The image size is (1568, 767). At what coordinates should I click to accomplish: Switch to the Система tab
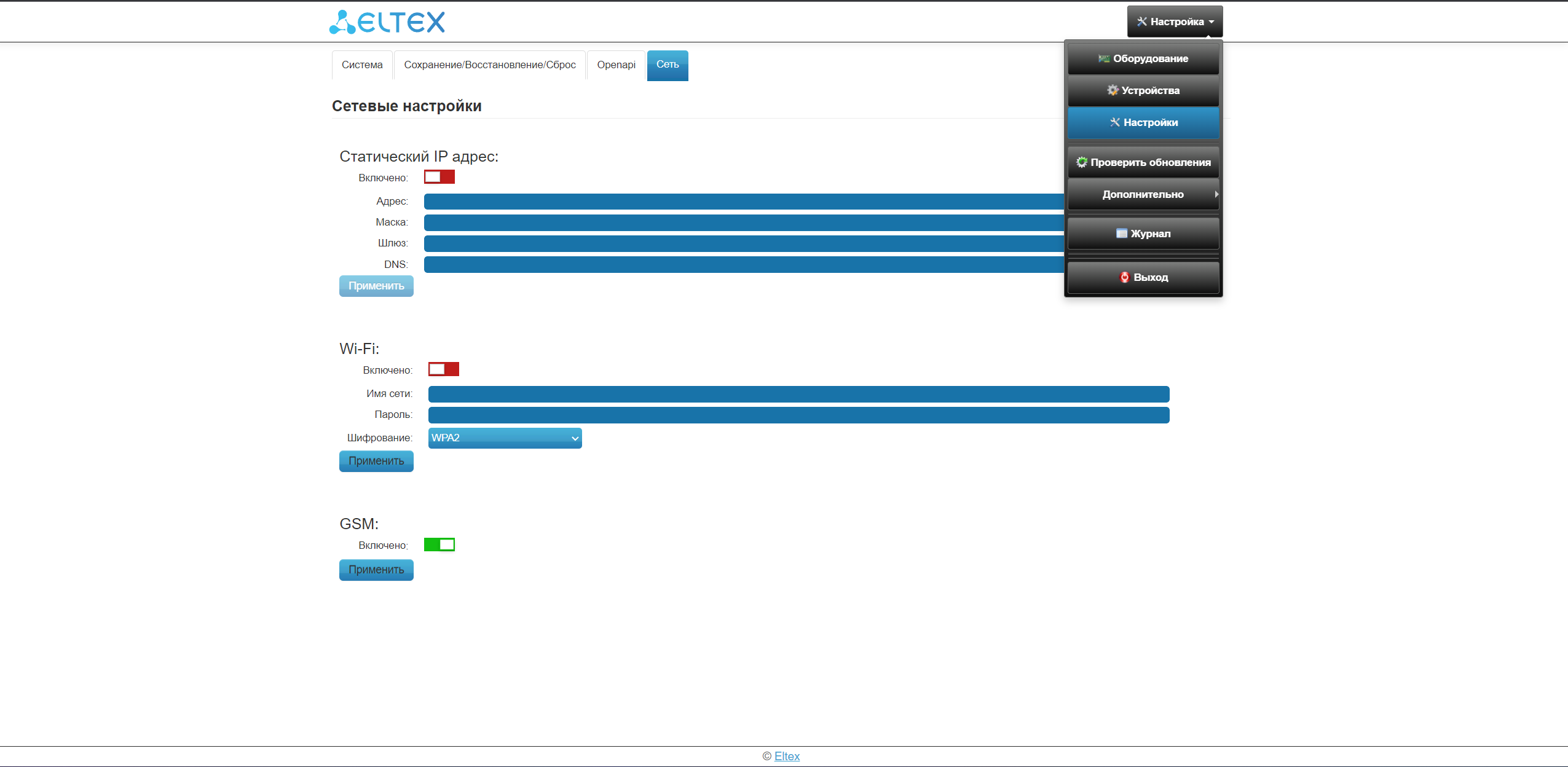(362, 65)
